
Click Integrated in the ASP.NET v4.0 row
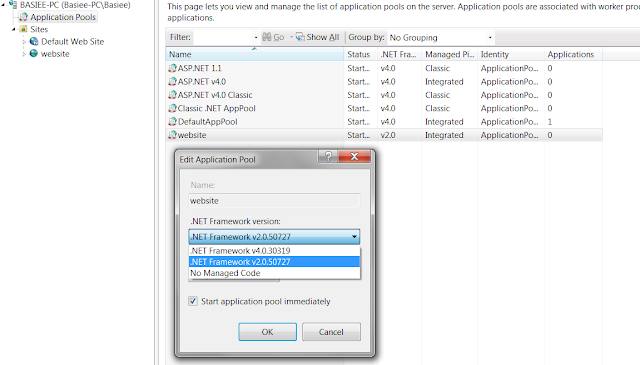(444, 82)
